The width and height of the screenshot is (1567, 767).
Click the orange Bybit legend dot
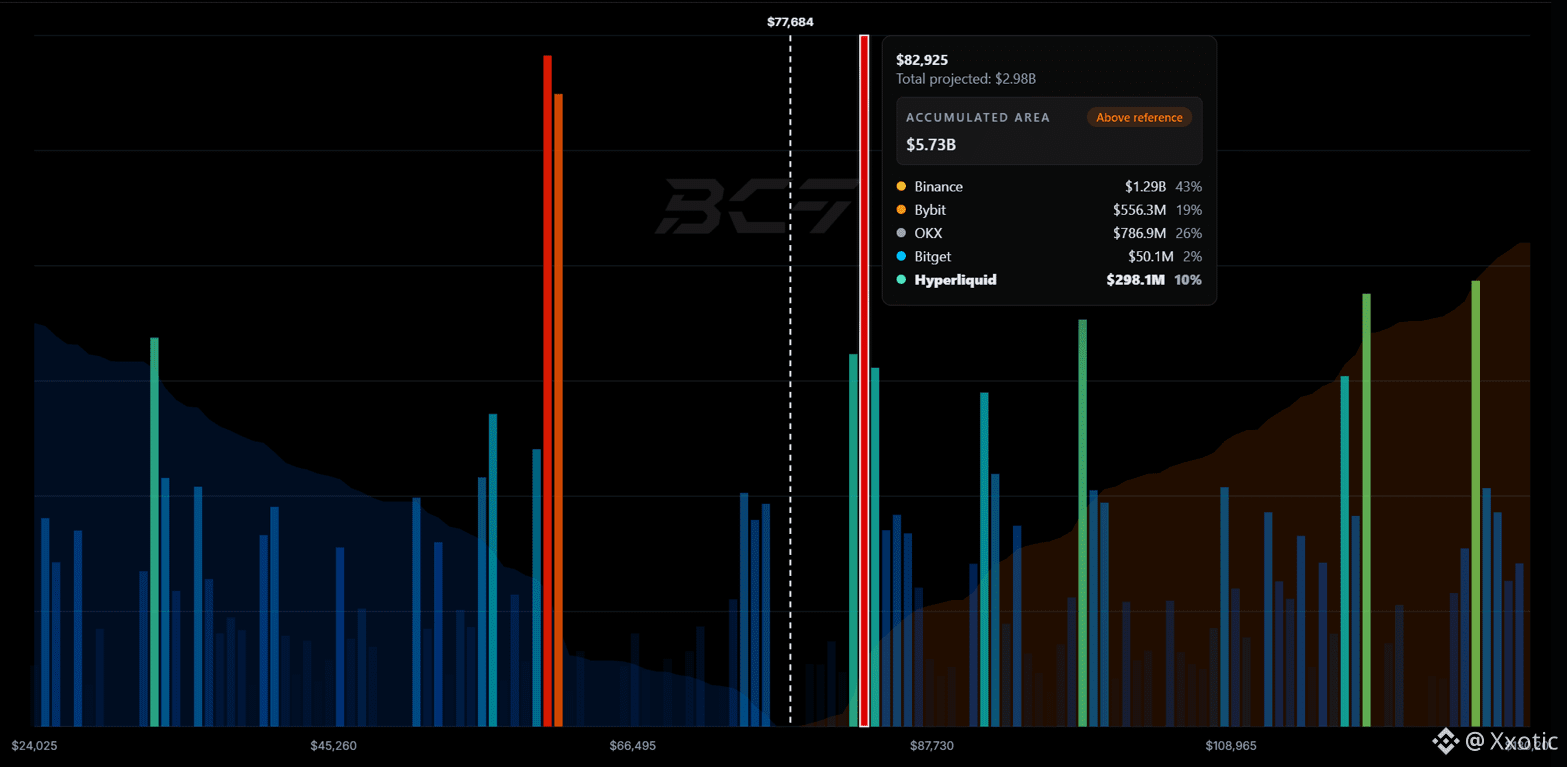[x=901, y=210]
